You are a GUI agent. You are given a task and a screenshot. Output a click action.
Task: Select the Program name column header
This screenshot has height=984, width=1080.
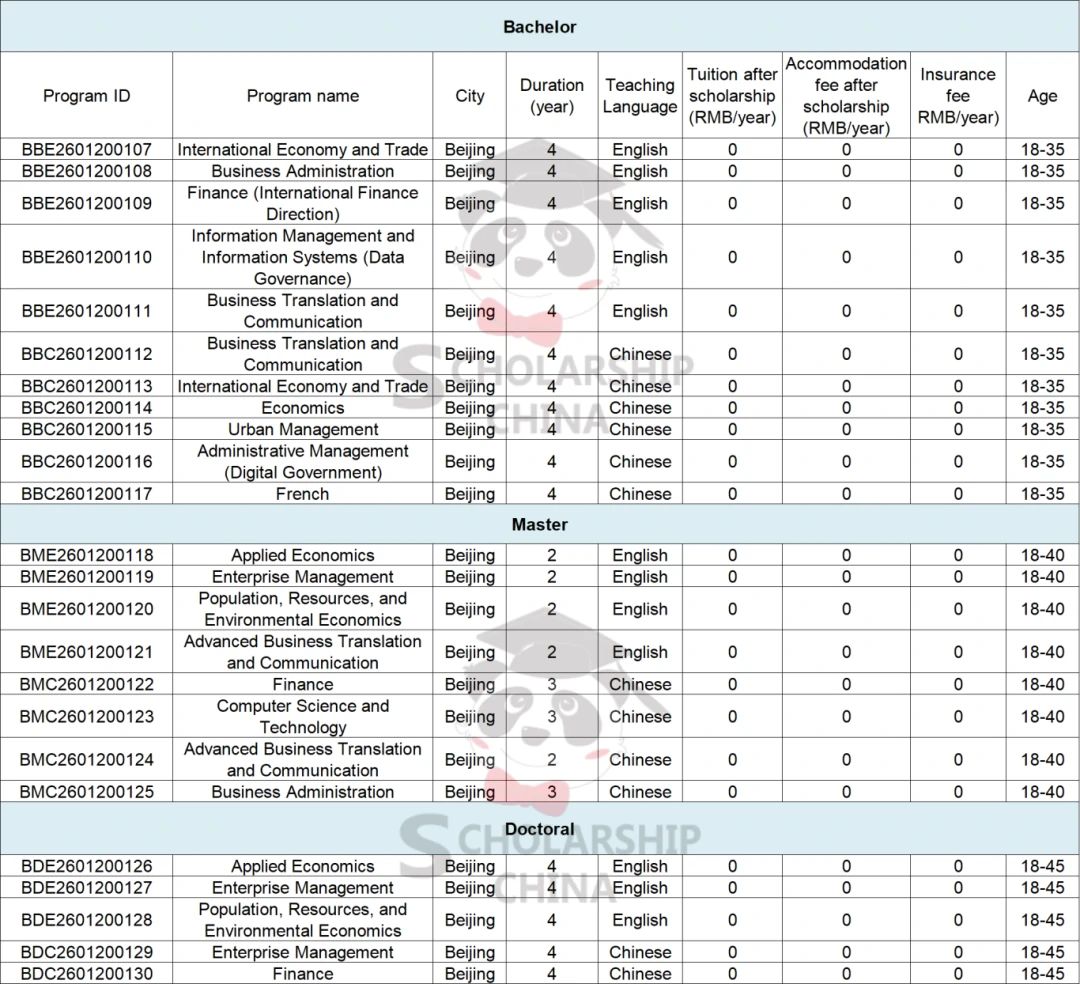click(302, 96)
